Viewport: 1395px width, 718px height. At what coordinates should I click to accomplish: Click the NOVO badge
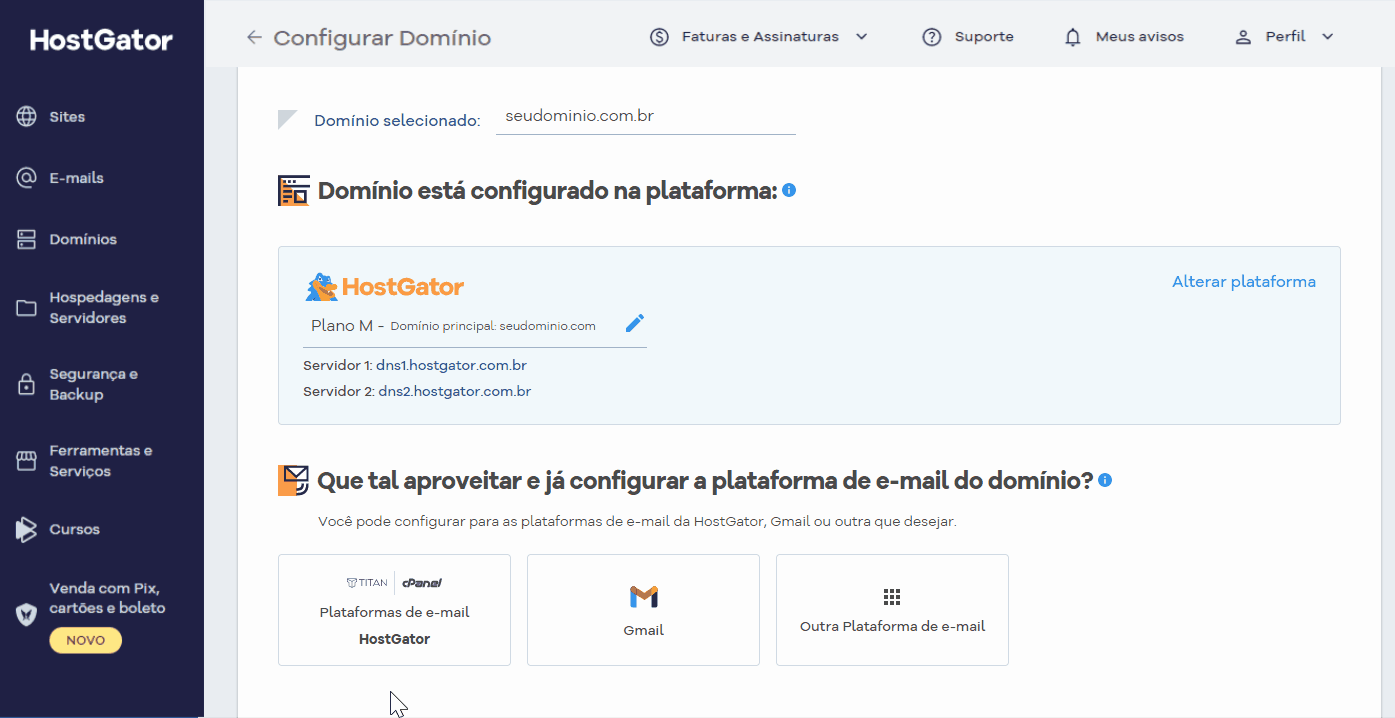(85, 640)
